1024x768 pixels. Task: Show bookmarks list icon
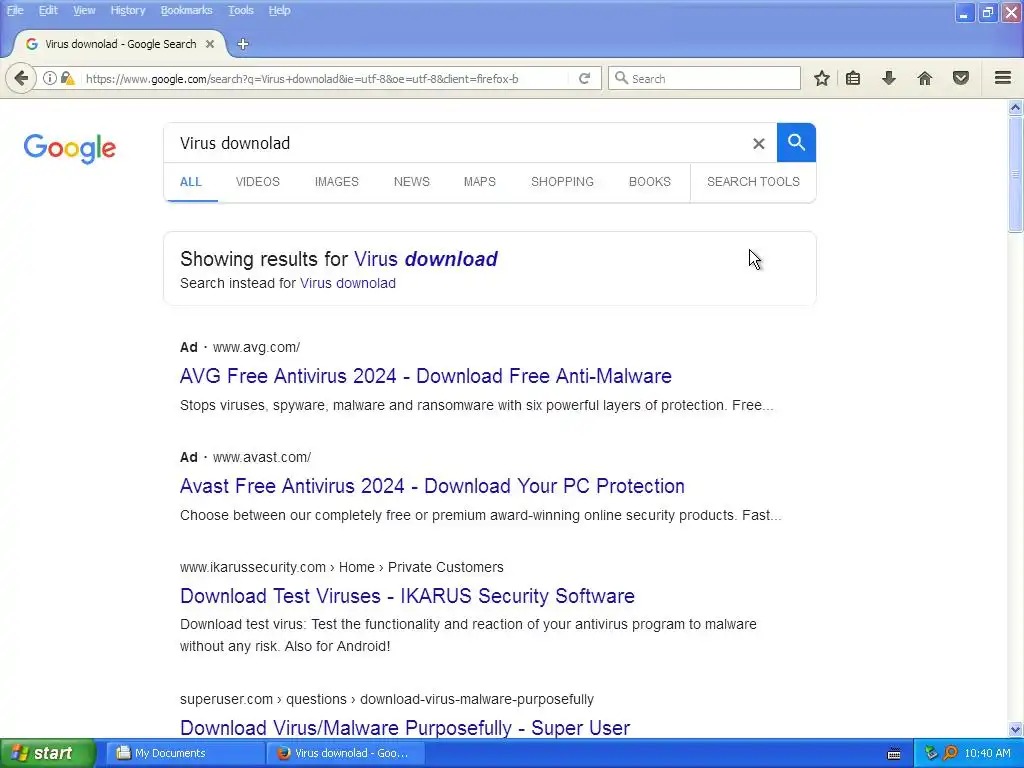pyautogui.click(x=853, y=78)
